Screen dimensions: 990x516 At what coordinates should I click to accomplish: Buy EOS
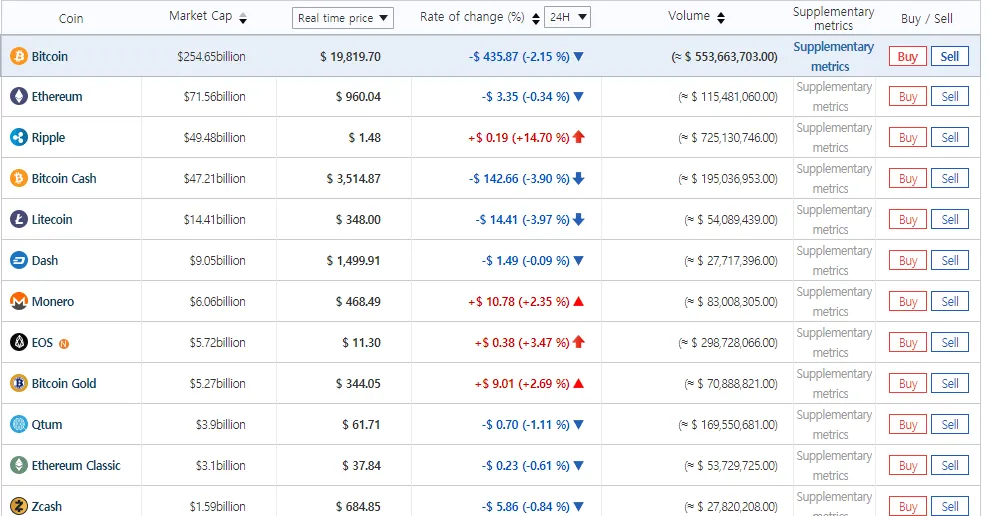908,343
